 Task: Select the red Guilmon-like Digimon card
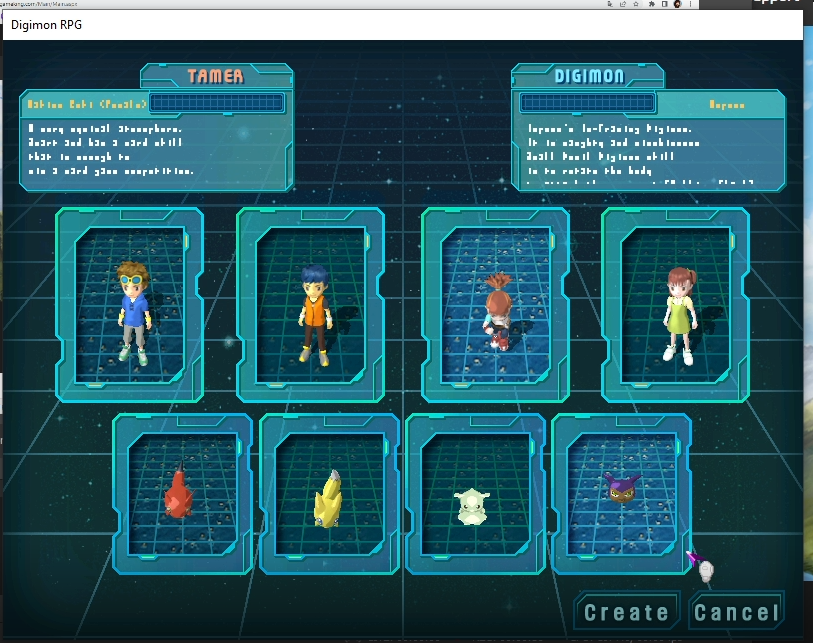(182, 494)
